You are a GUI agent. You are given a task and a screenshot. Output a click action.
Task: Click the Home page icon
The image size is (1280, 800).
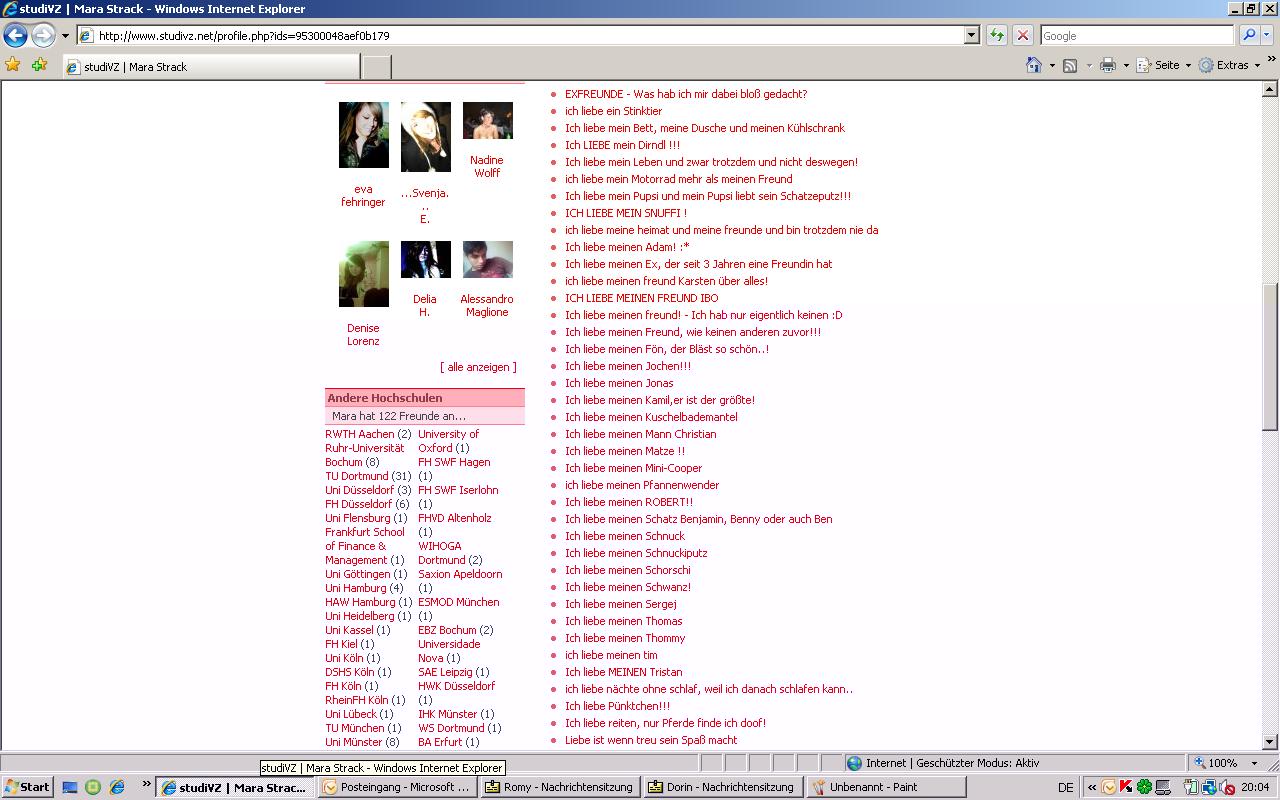(x=1034, y=65)
